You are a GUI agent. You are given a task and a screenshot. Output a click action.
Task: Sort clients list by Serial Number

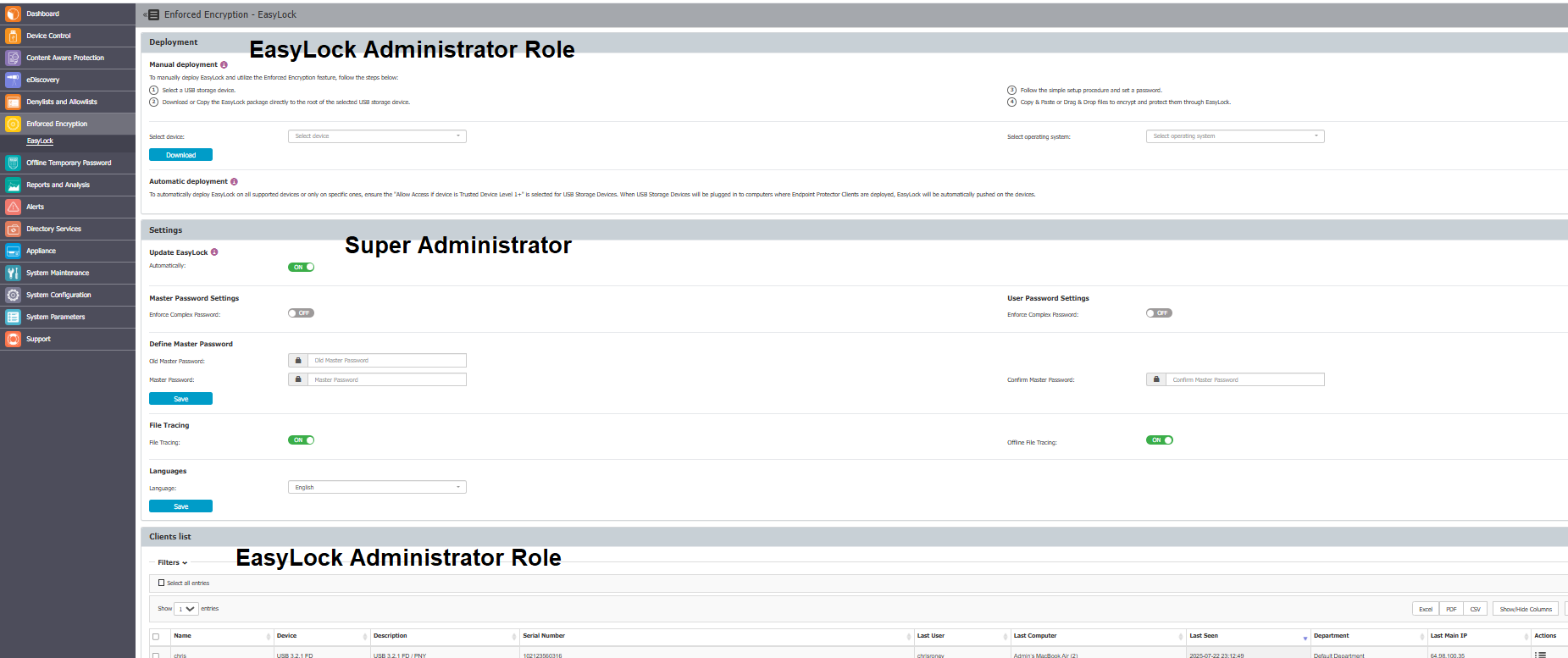(x=715, y=636)
